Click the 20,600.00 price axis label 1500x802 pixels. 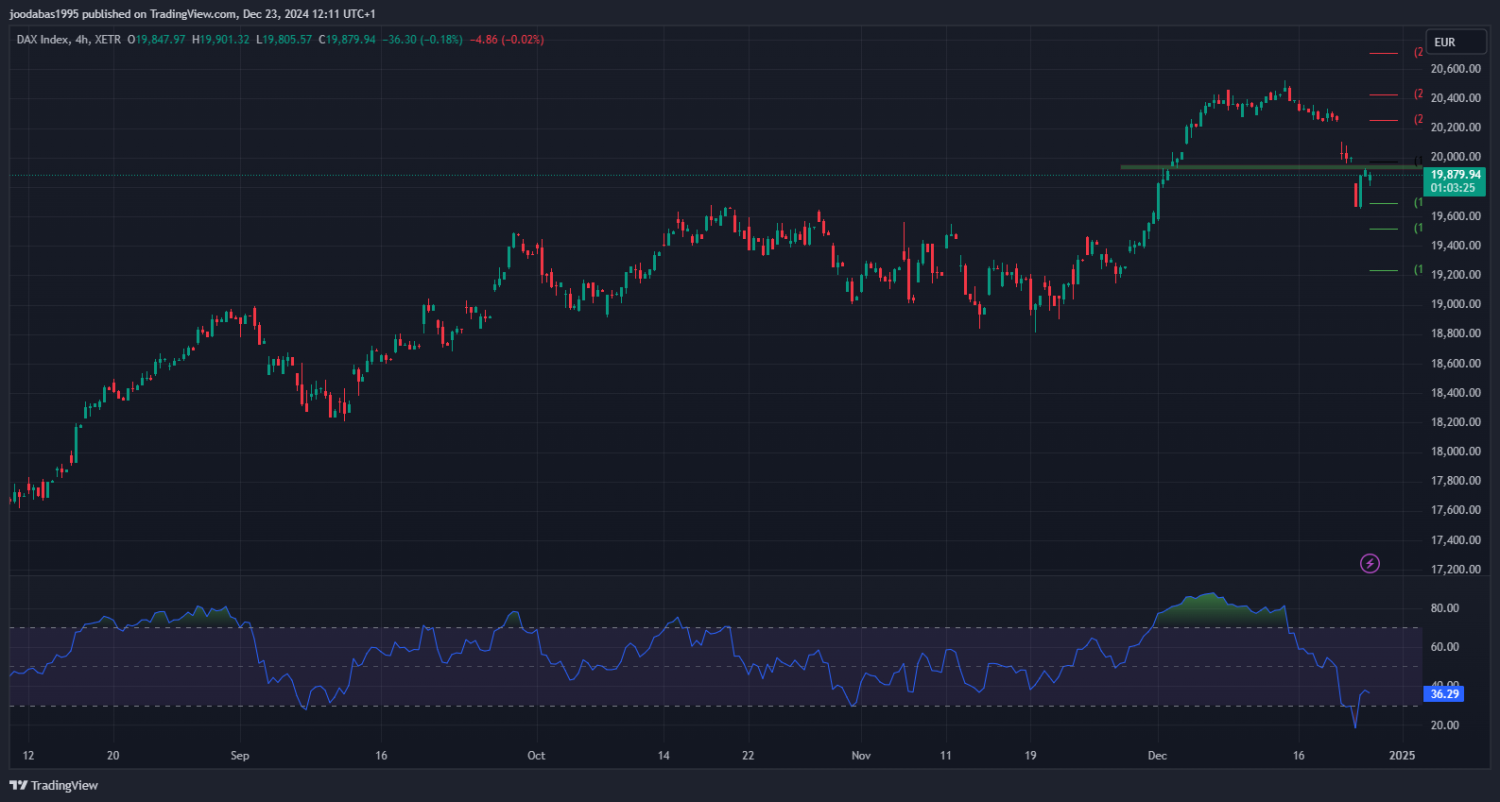click(x=1455, y=69)
